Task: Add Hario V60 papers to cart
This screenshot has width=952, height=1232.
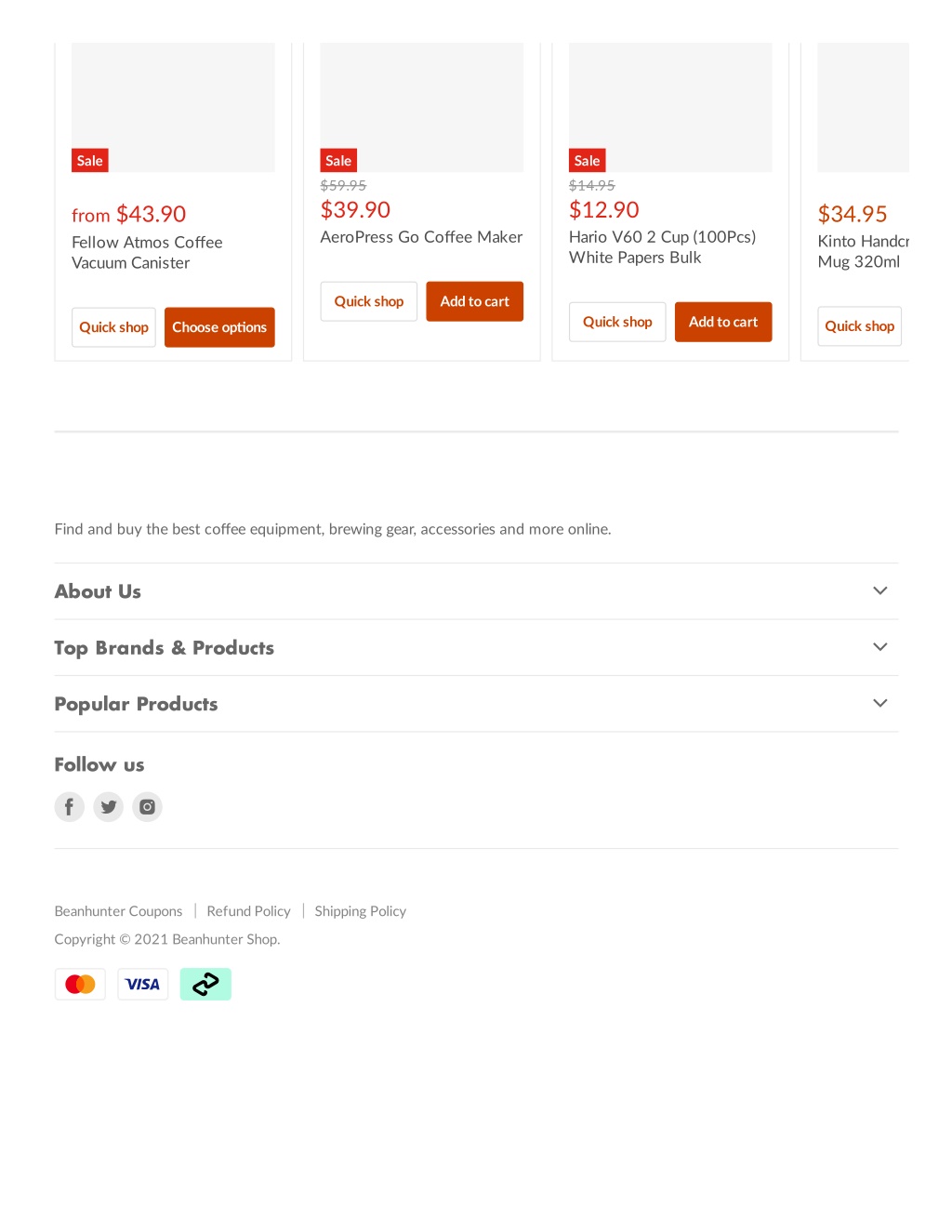Action: [723, 322]
